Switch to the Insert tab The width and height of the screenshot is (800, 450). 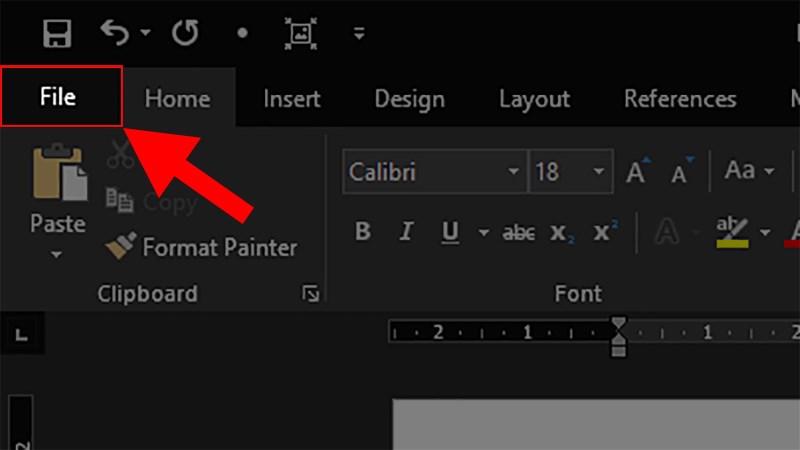tap(291, 99)
